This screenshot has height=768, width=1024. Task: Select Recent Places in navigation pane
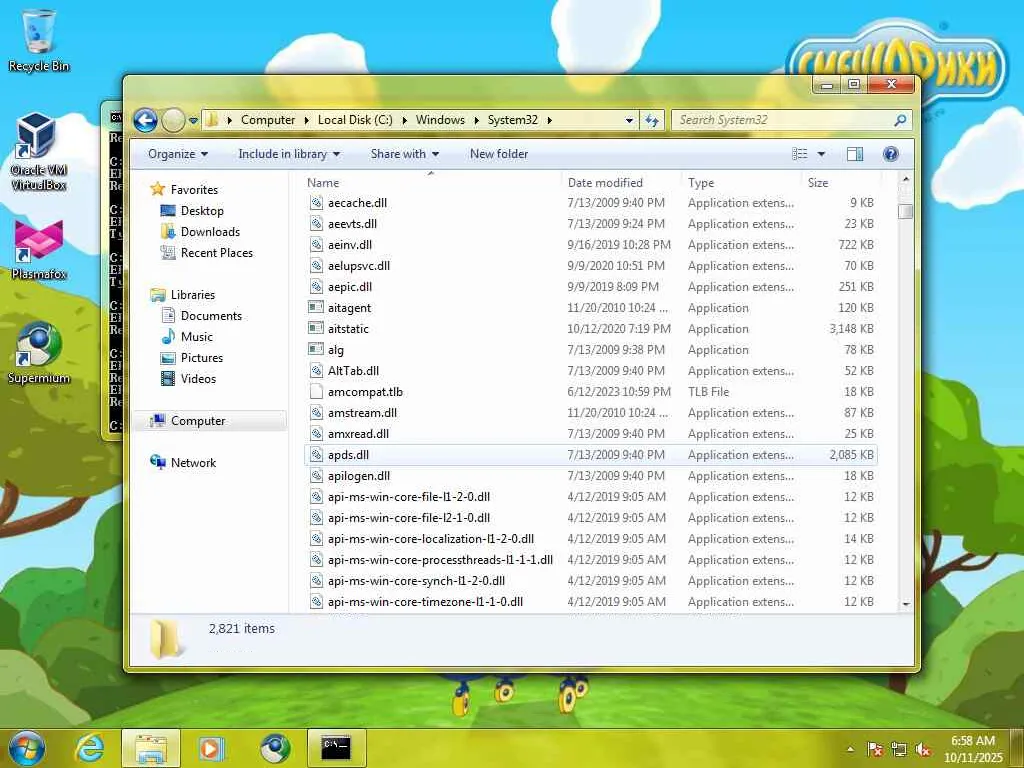(217, 253)
